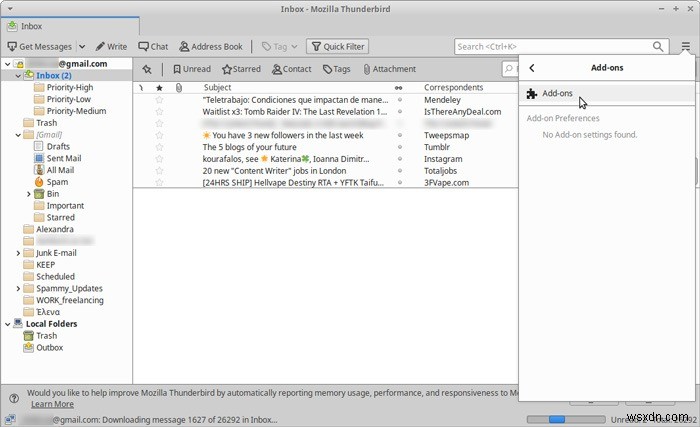Open the Chat tool
The width and height of the screenshot is (700, 427).
(153, 46)
